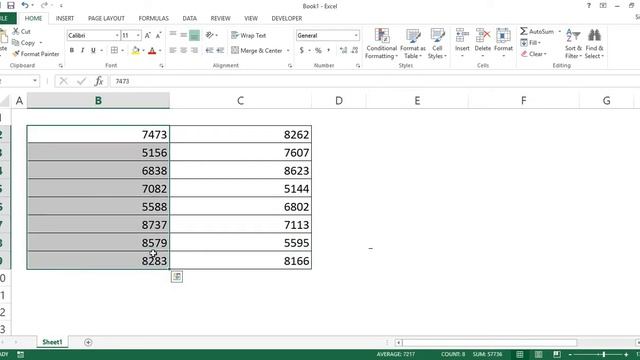Viewport: 640px width, 360px height.
Task: Open the Font size dropdown
Action: tap(138, 36)
